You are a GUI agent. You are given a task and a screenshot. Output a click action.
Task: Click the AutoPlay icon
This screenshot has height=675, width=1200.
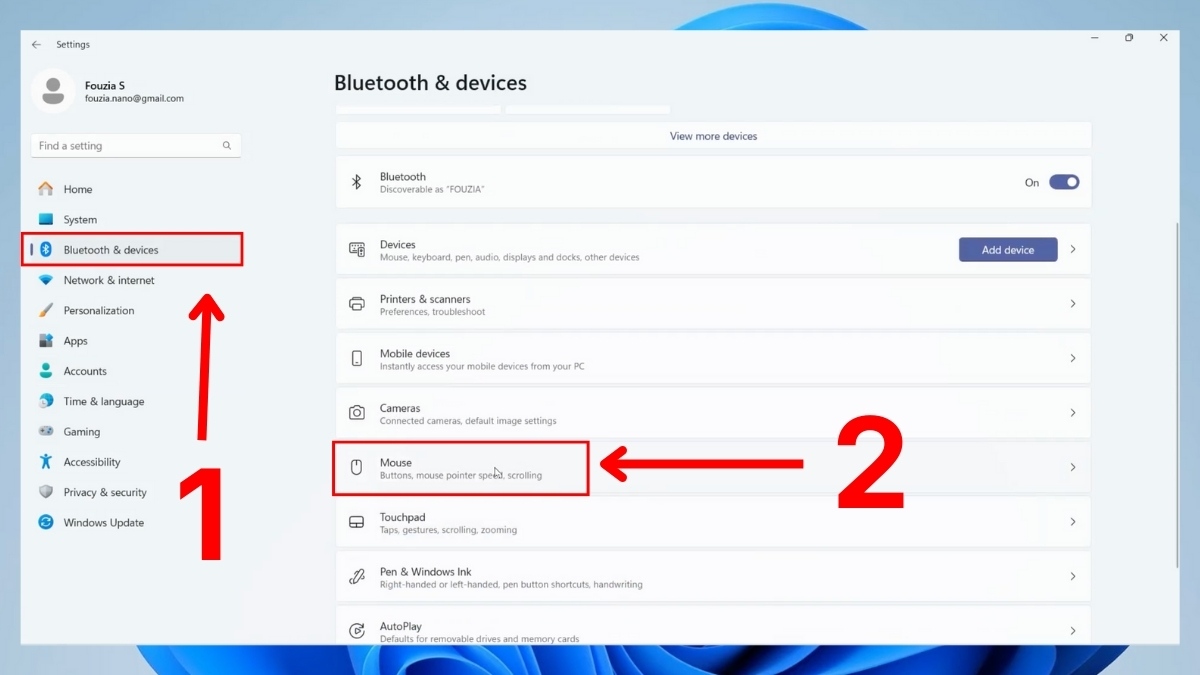tap(357, 631)
